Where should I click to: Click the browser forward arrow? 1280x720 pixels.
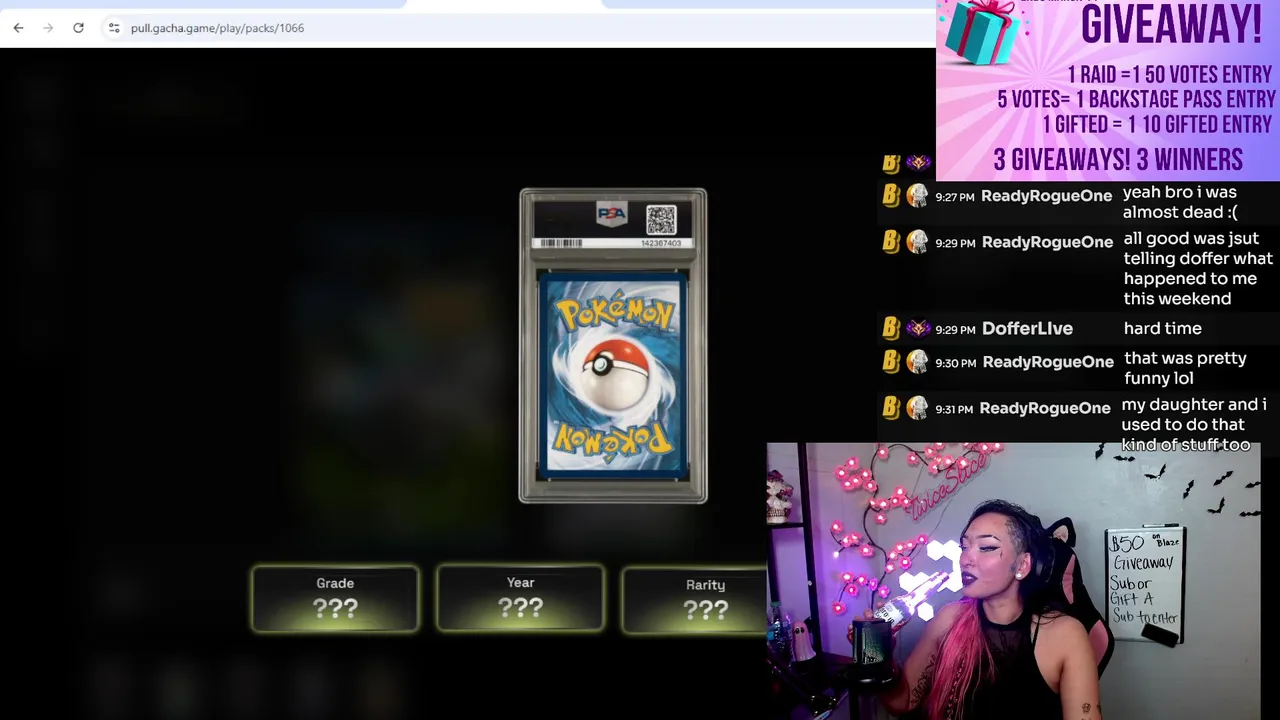point(48,28)
